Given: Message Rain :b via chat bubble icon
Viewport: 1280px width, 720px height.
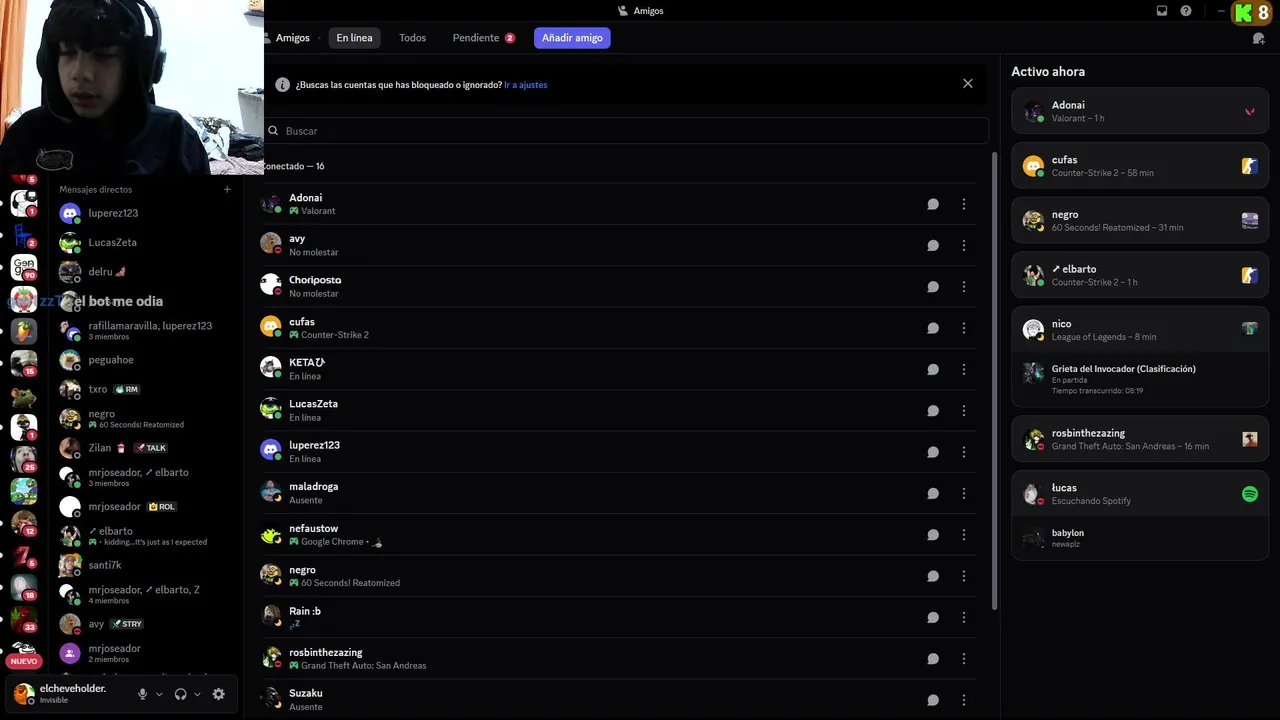Looking at the screenshot, I should click(933, 617).
